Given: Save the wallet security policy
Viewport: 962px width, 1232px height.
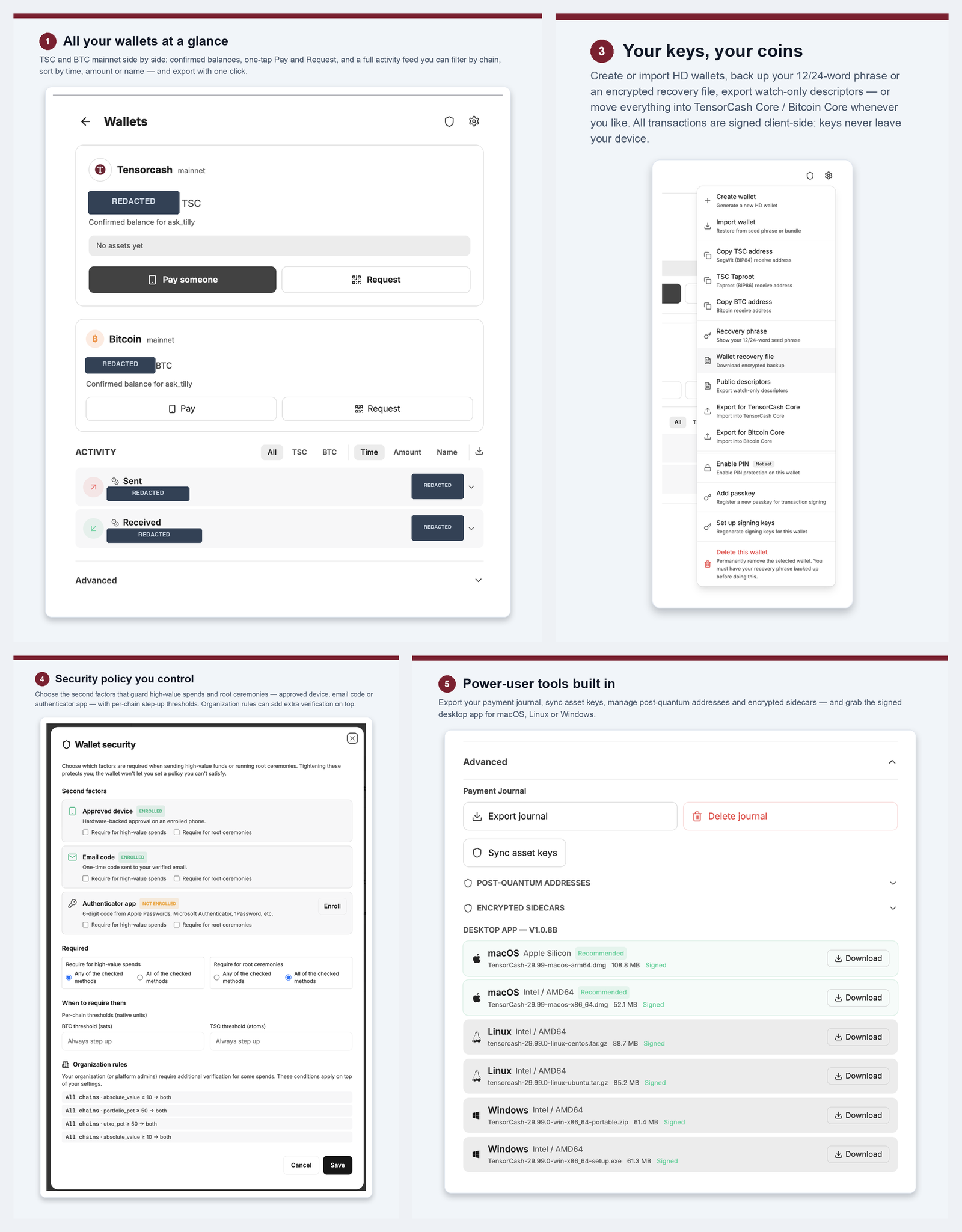Looking at the screenshot, I should pyautogui.click(x=338, y=1165).
